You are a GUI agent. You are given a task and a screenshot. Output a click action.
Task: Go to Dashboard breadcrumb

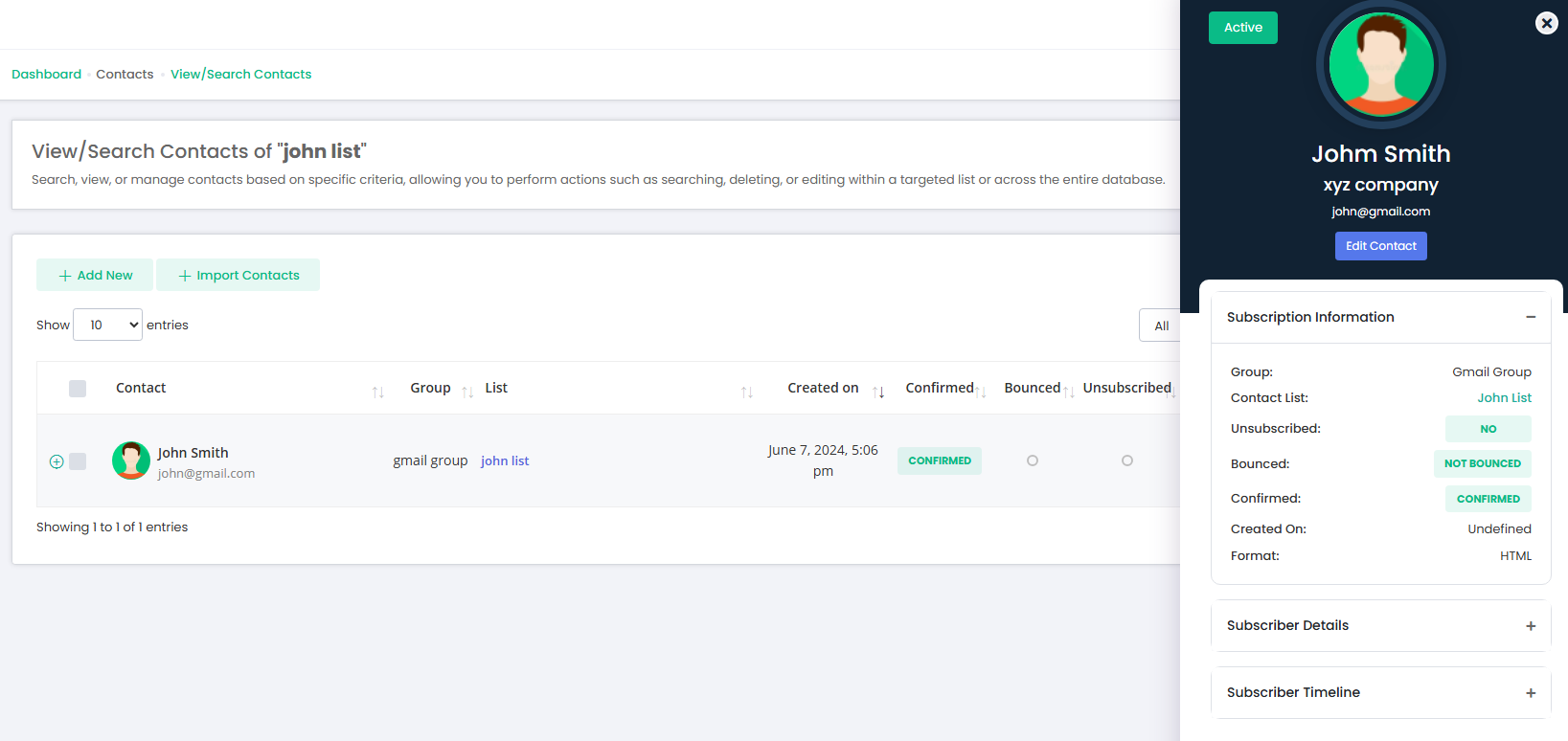(46, 74)
